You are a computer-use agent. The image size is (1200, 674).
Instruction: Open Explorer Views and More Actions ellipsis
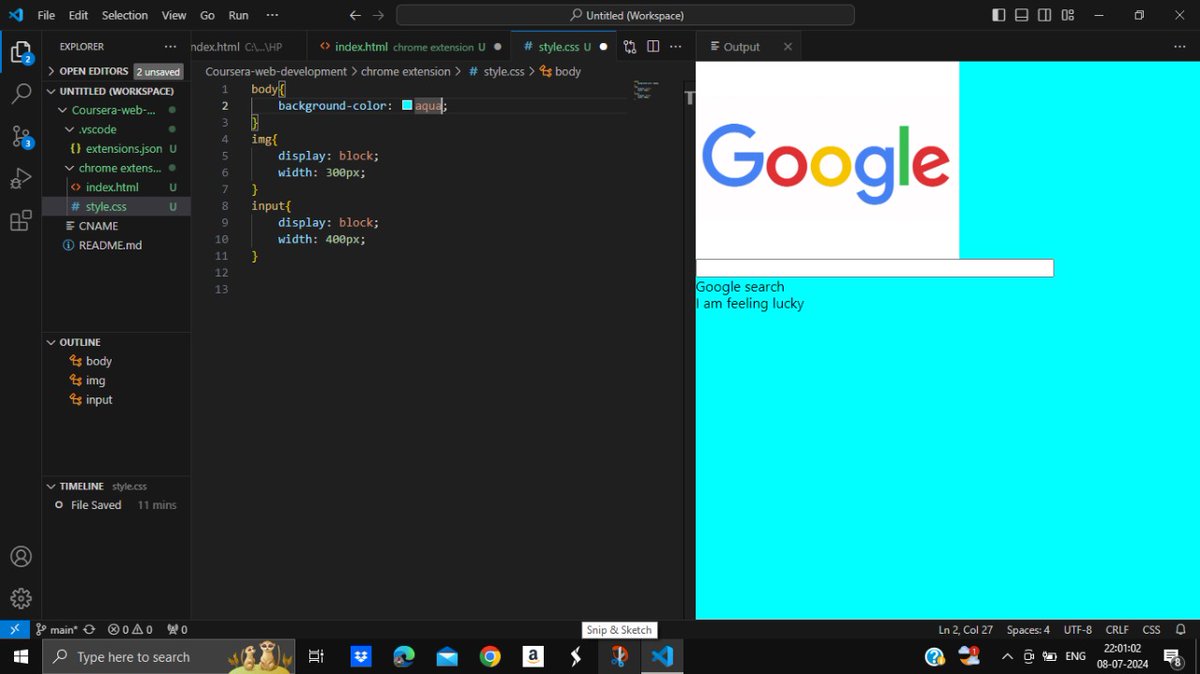point(170,47)
